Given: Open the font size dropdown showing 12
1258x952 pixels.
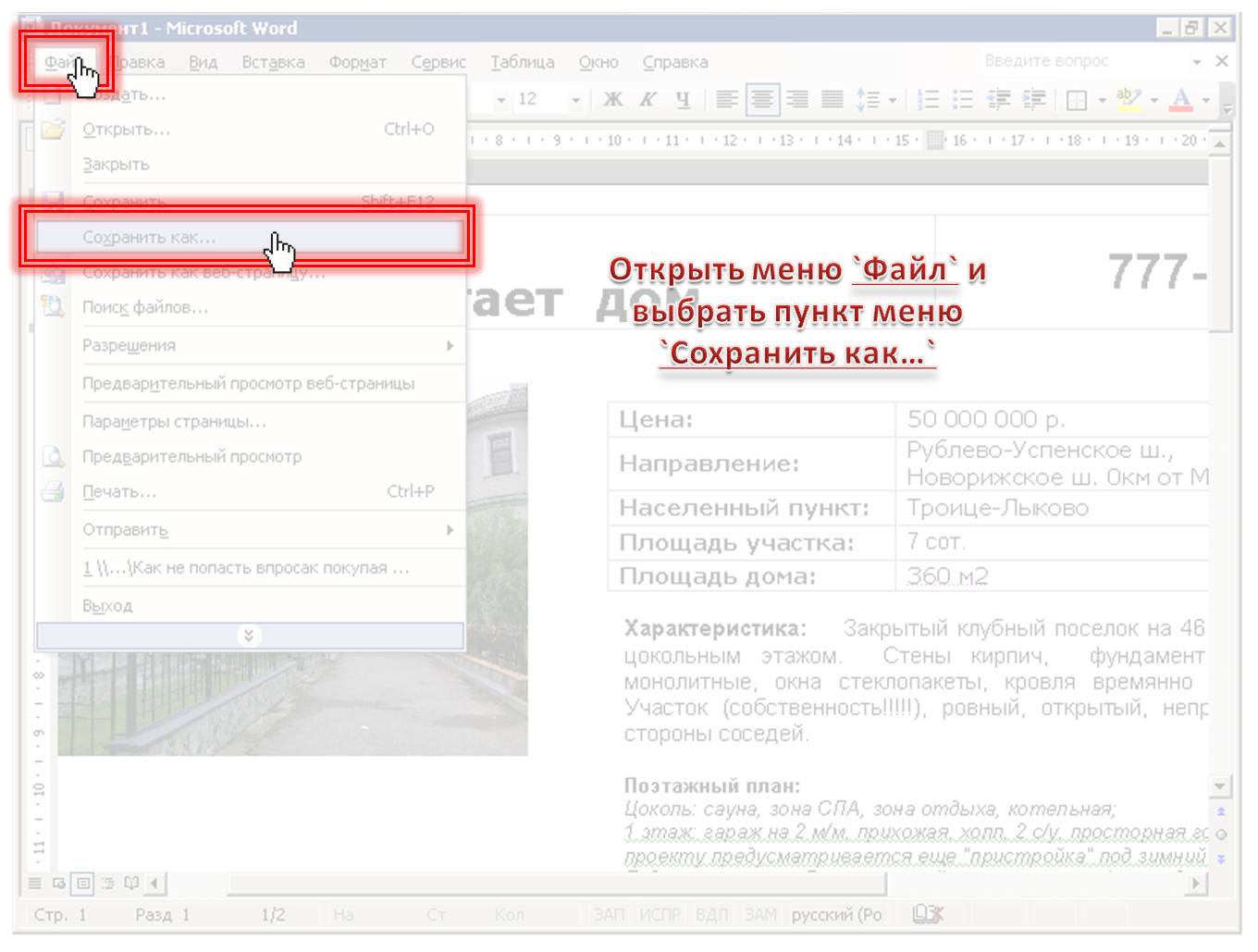Looking at the screenshot, I should [575, 99].
